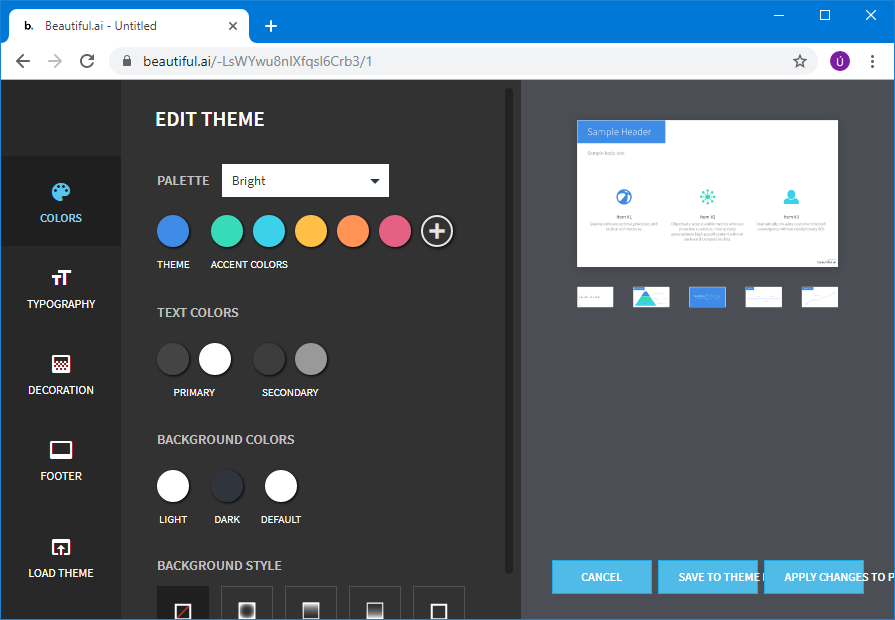Click the Load Theme icon
Screen dimensions: 895x620
pyautogui.click(x=61, y=547)
